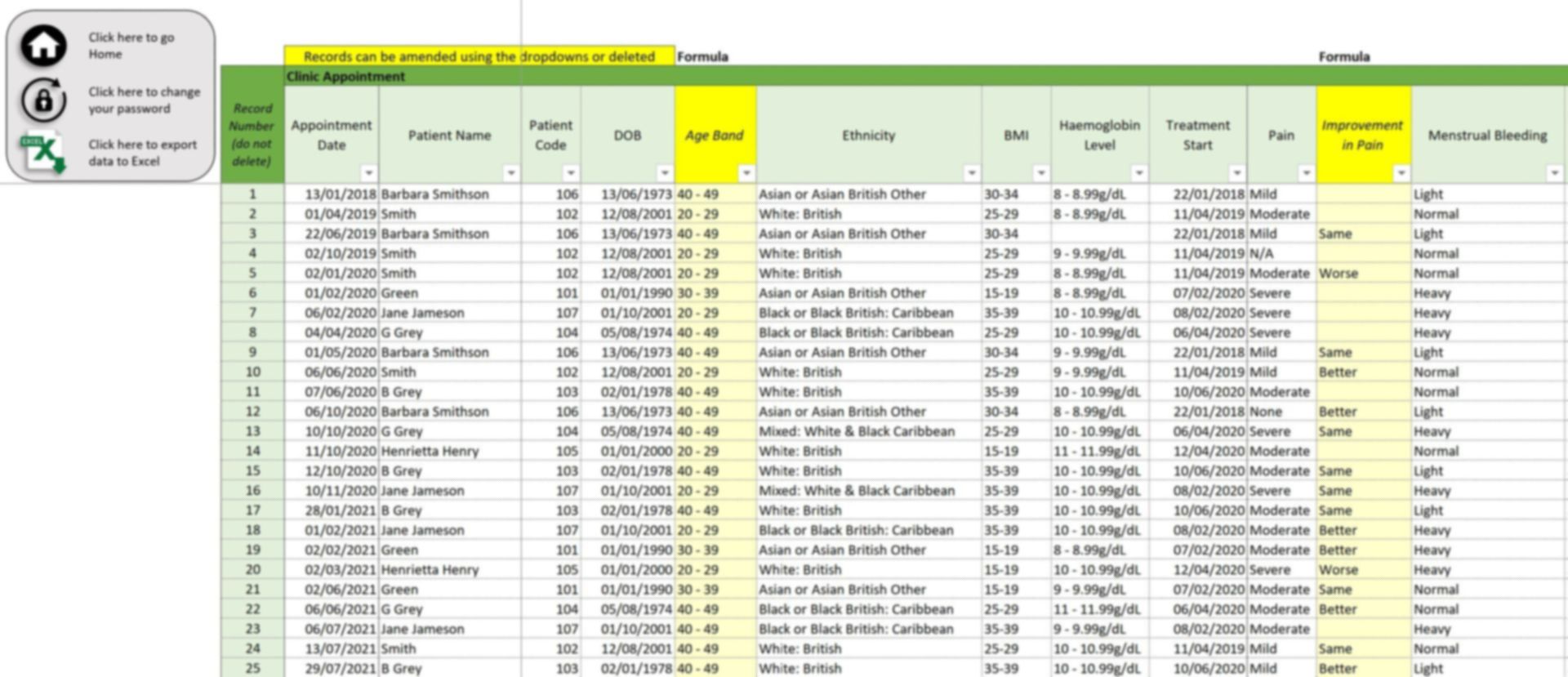Viewport: 1568px width, 677px height.
Task: Open the BMI column filter dropdown
Action: [x=1040, y=173]
